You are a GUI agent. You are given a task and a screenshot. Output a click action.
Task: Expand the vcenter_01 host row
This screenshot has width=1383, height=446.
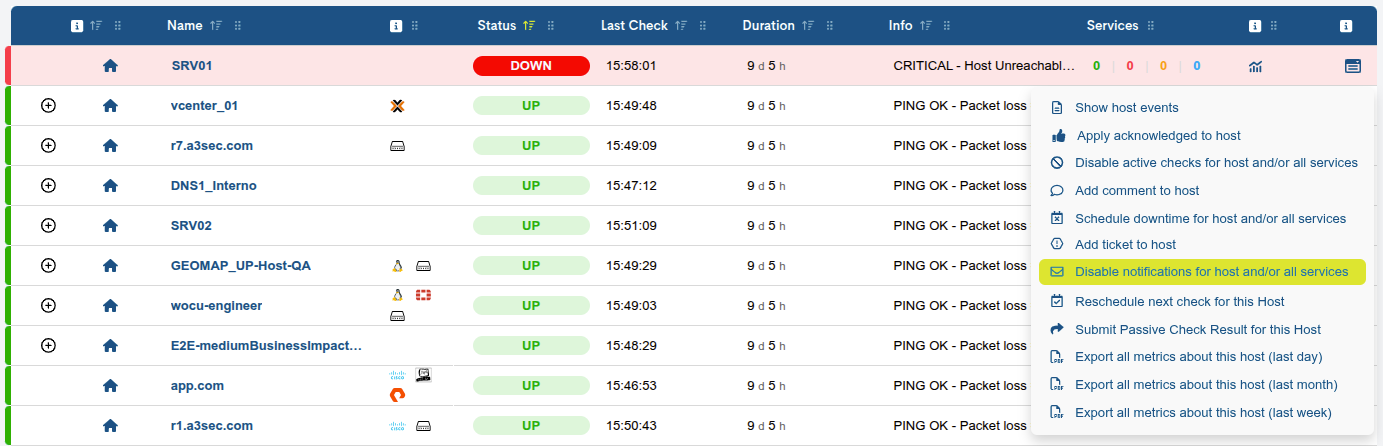coord(48,106)
